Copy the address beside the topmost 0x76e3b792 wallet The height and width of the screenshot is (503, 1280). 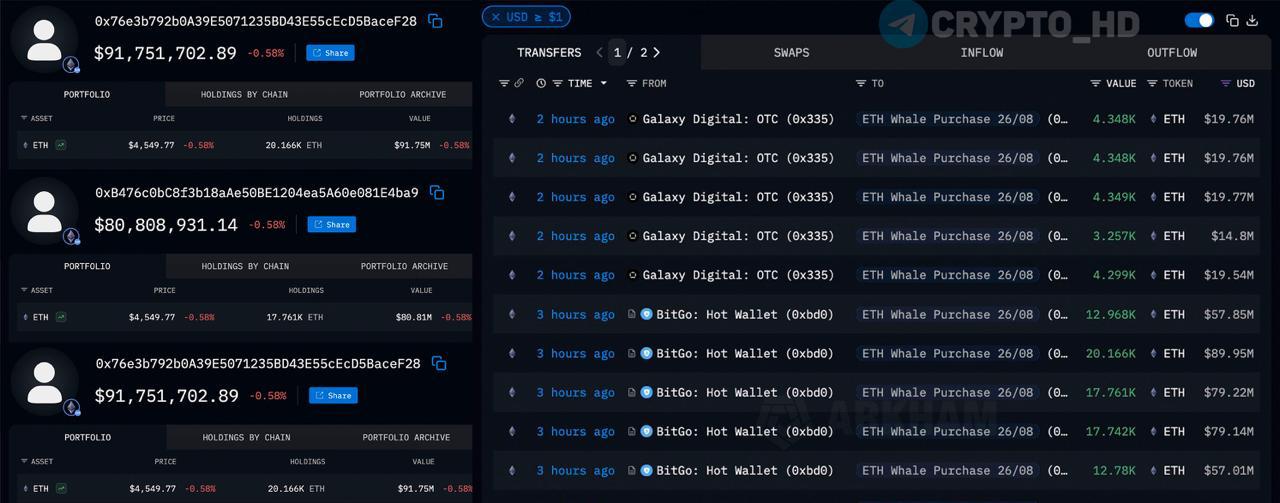(x=435, y=21)
